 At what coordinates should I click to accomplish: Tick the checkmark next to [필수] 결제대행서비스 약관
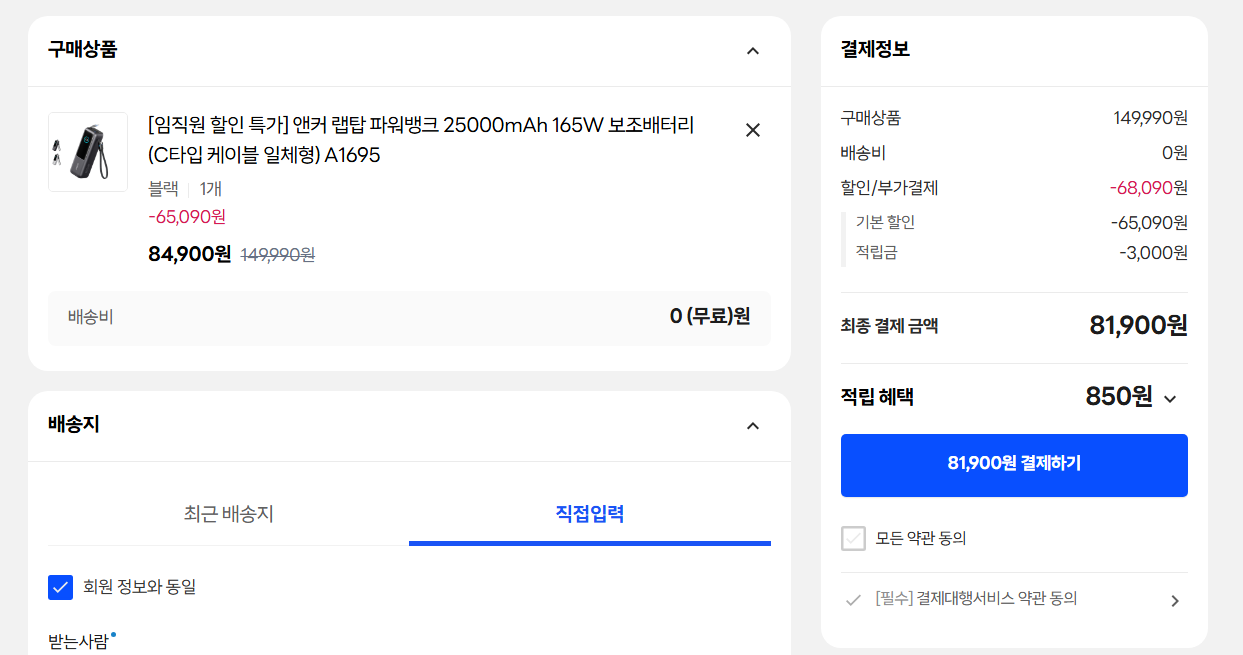click(853, 600)
